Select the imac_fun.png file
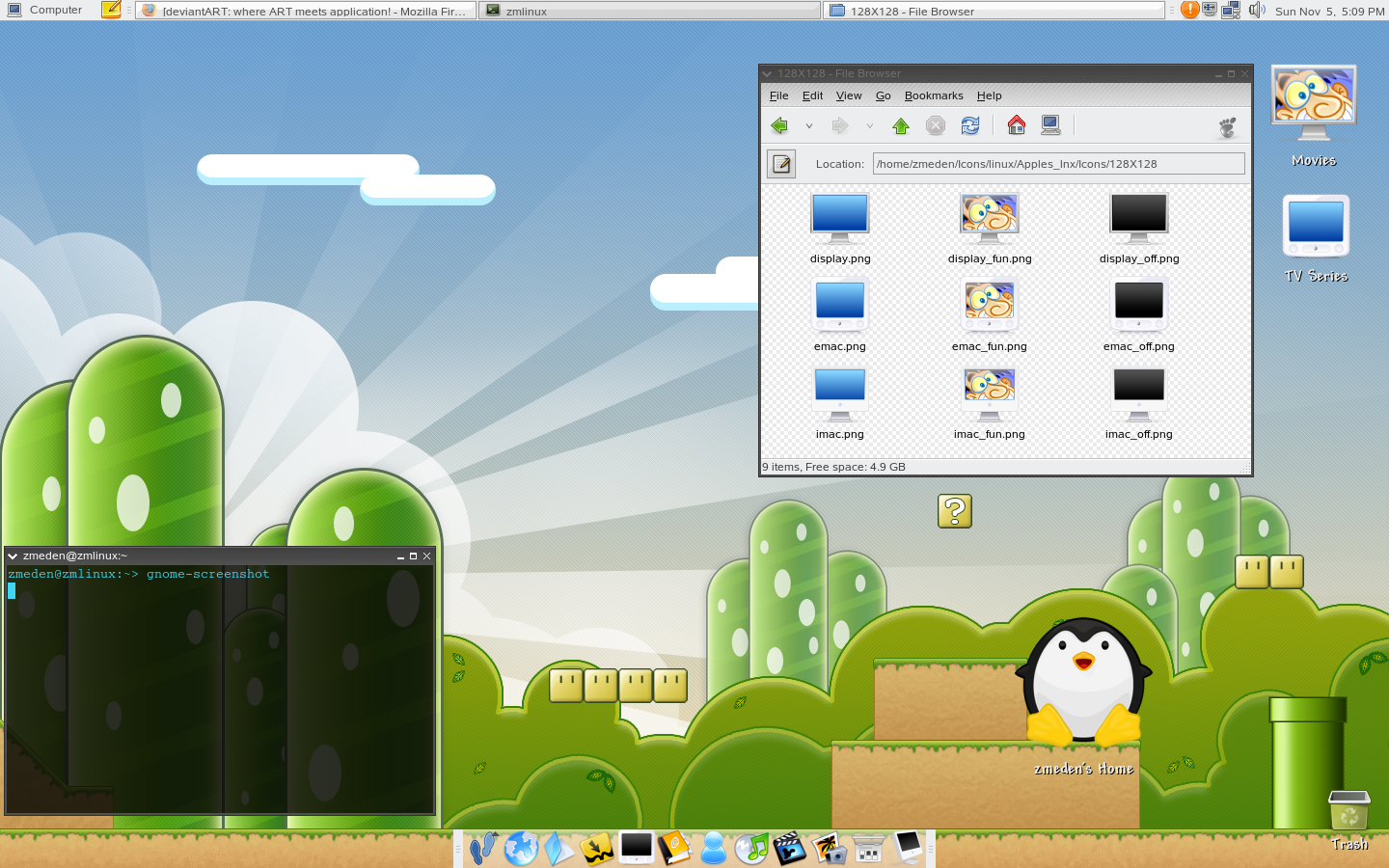1389x868 pixels. [990, 403]
